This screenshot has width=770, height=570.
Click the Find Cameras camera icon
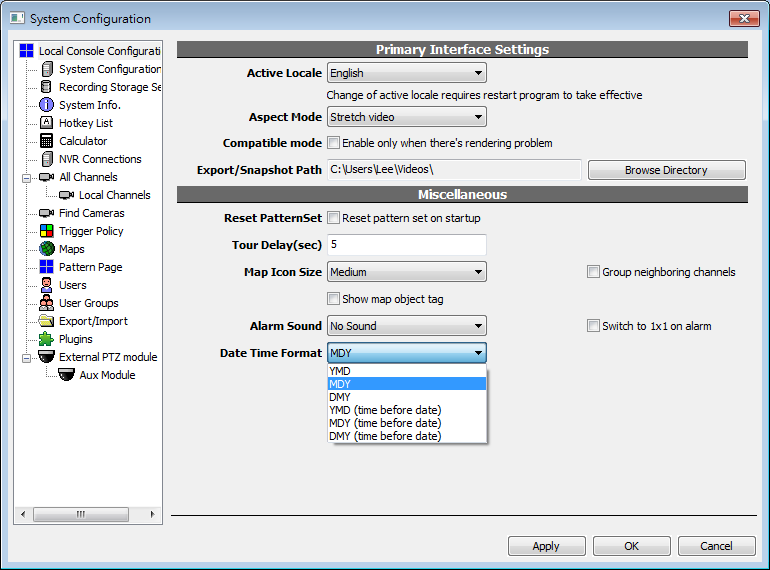[x=47, y=213]
